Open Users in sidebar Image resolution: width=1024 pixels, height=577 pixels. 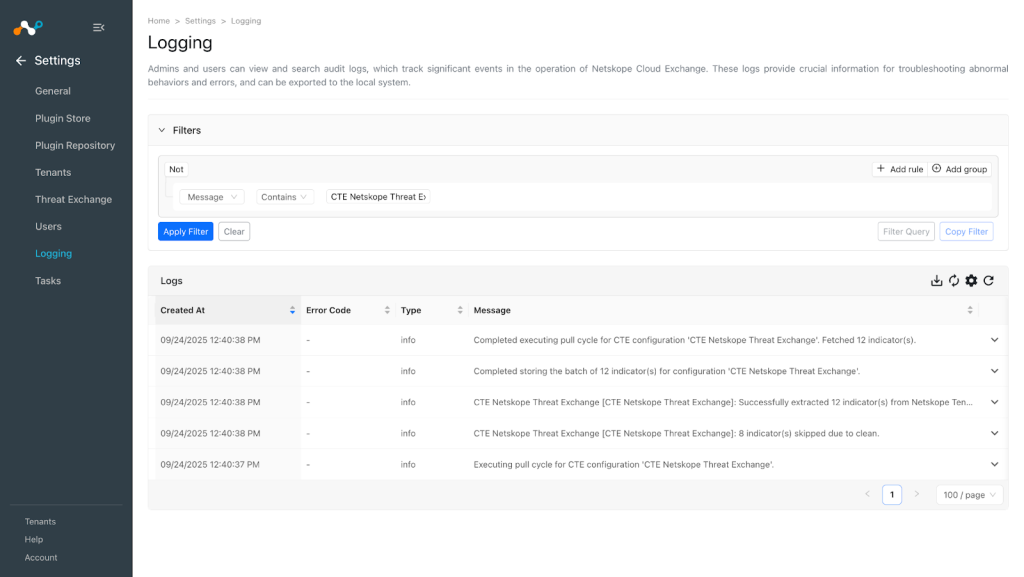point(48,226)
